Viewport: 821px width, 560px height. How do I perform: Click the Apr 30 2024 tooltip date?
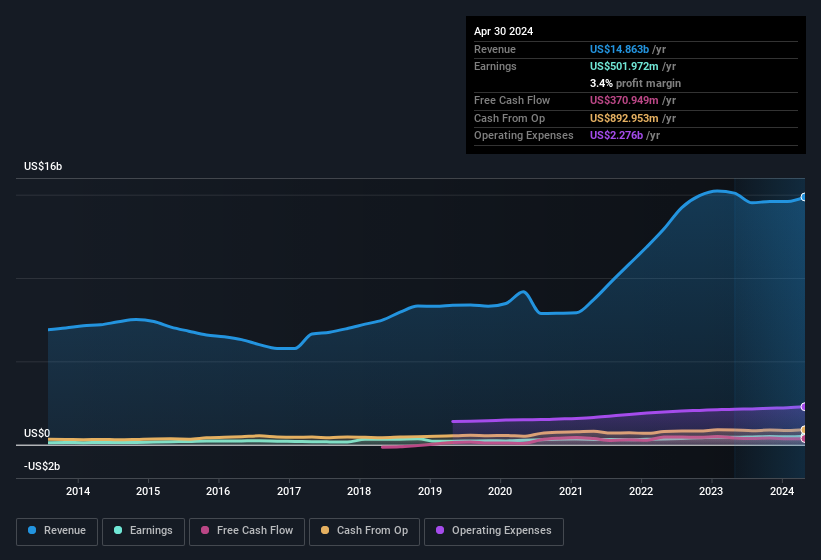tap(503, 31)
